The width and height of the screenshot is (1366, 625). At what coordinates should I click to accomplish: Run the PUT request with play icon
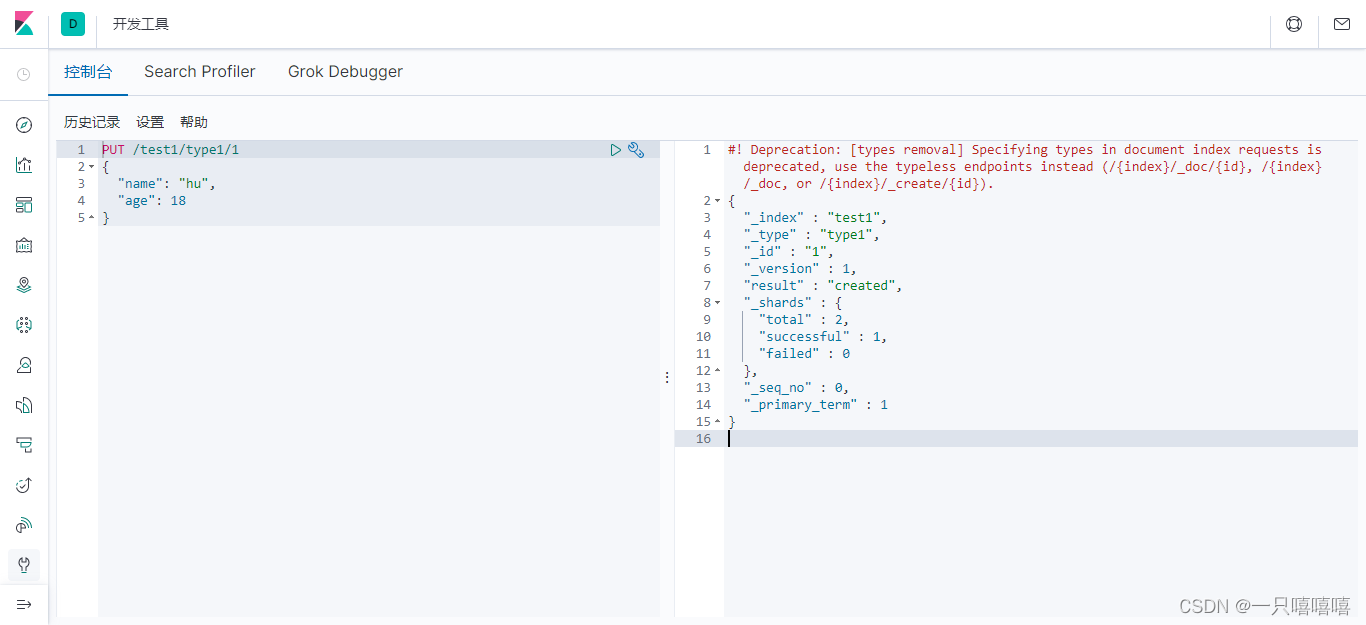pos(616,150)
